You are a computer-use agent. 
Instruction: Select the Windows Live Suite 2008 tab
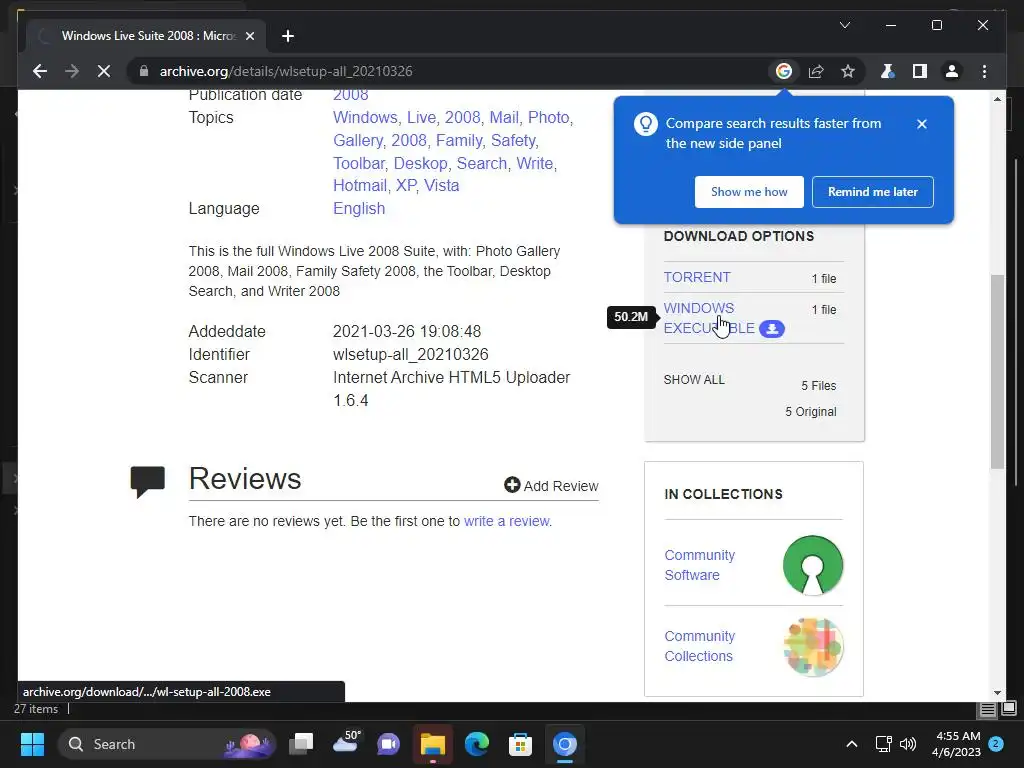click(x=147, y=36)
